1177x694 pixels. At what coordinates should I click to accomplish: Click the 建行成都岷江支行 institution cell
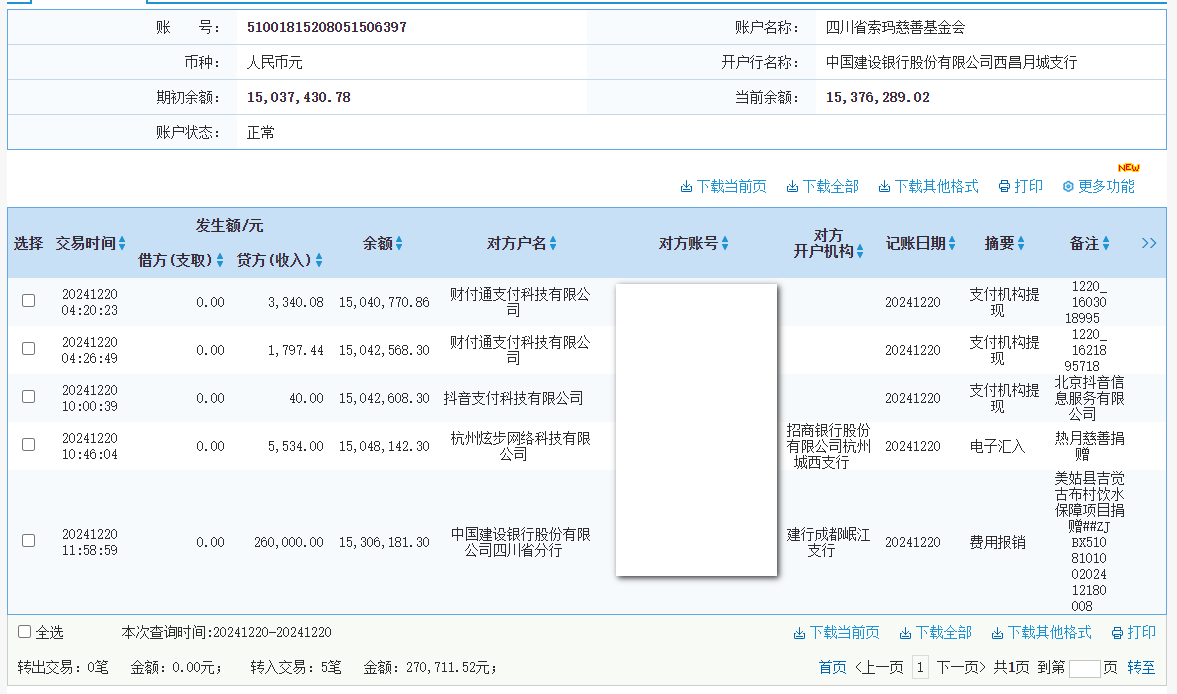point(828,542)
